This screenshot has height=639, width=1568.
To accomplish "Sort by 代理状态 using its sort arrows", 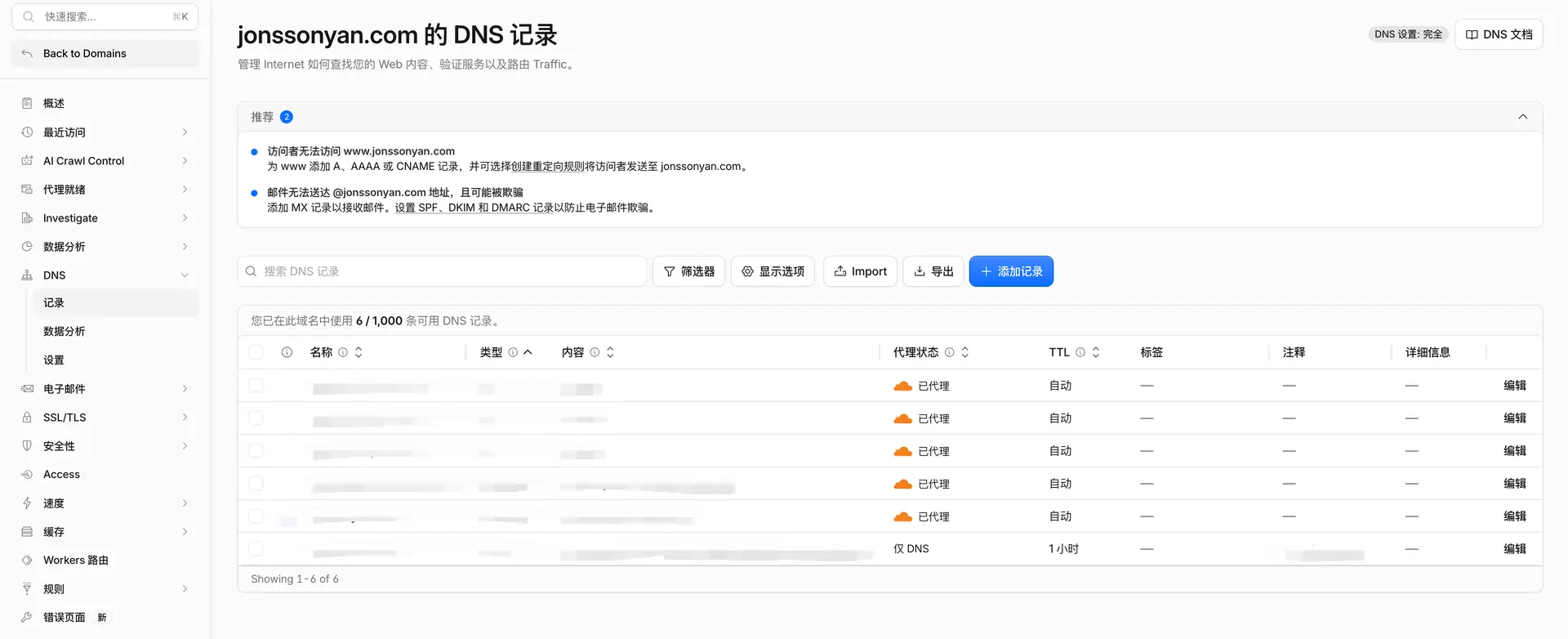I will click(x=965, y=352).
